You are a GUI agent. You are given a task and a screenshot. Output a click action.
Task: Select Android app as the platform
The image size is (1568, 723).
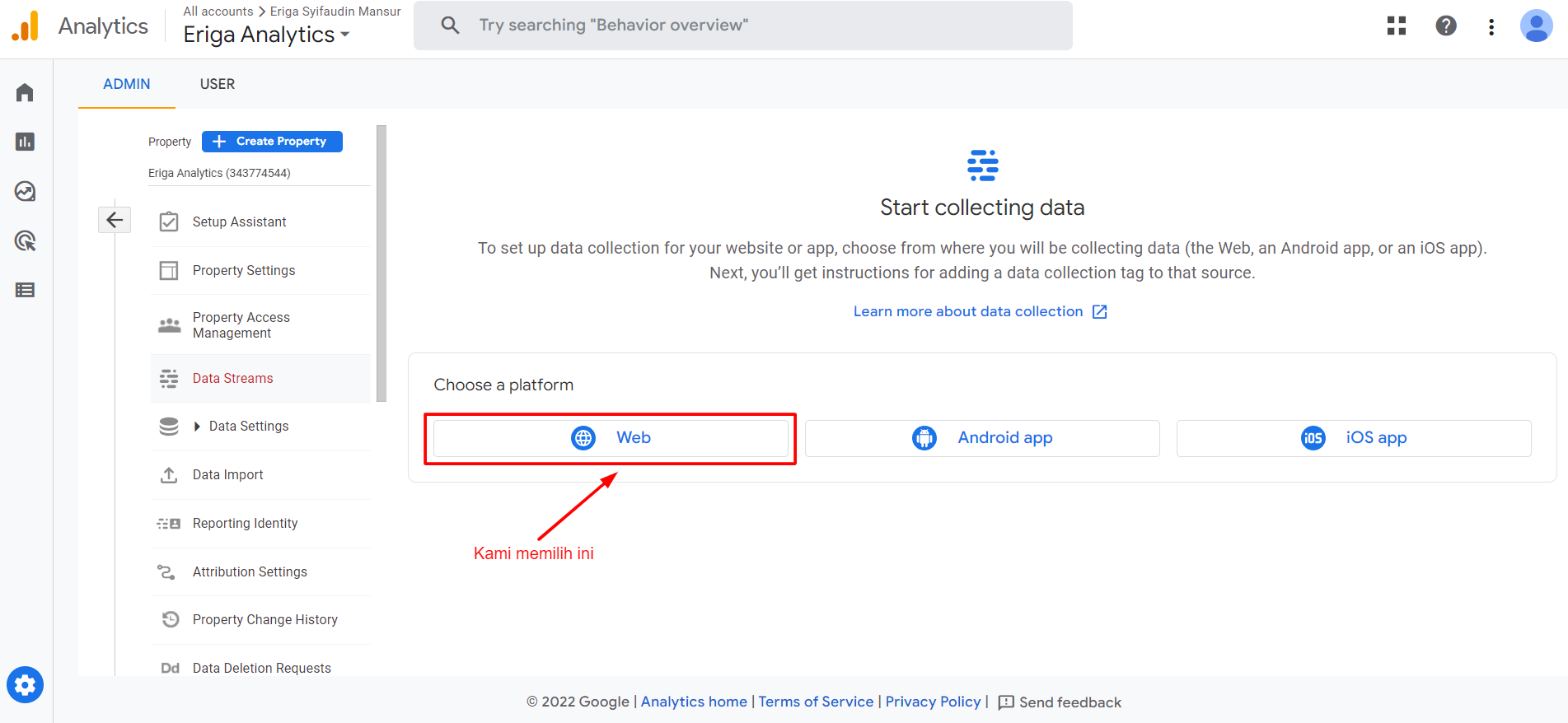coord(982,437)
